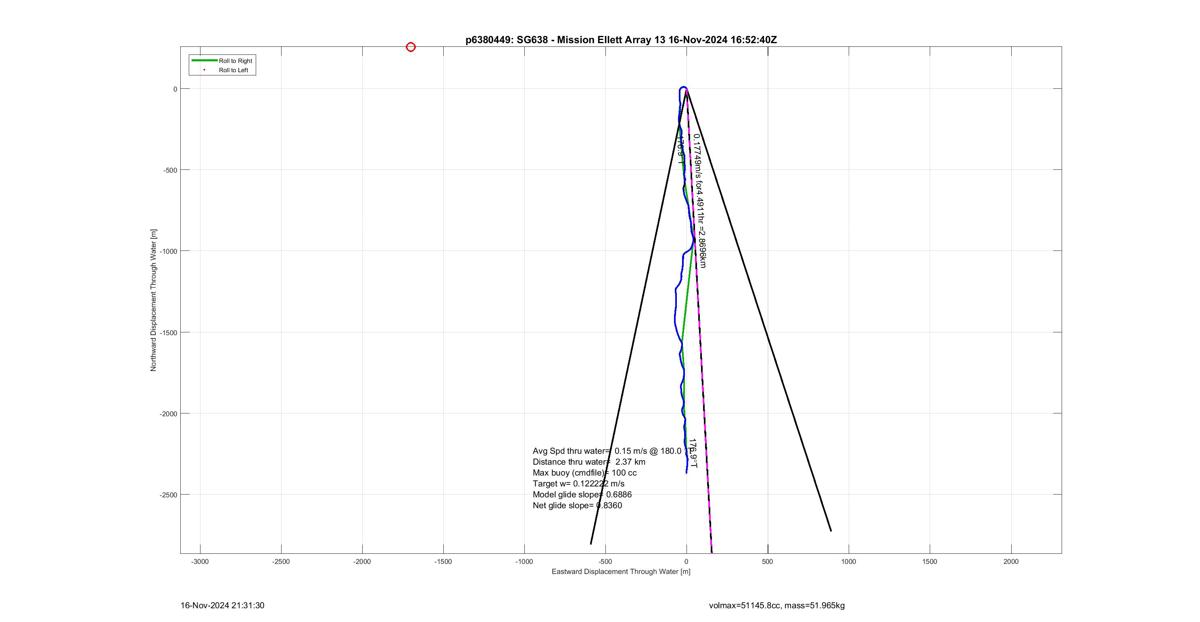Click the '-500' tick on the eastward axis
This screenshot has width=1200, height=622.
[605, 562]
